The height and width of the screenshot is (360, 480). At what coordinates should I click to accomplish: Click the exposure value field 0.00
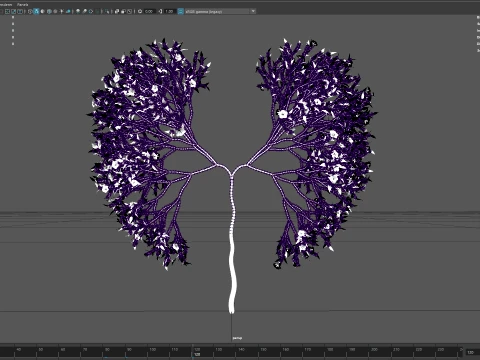coord(150,11)
